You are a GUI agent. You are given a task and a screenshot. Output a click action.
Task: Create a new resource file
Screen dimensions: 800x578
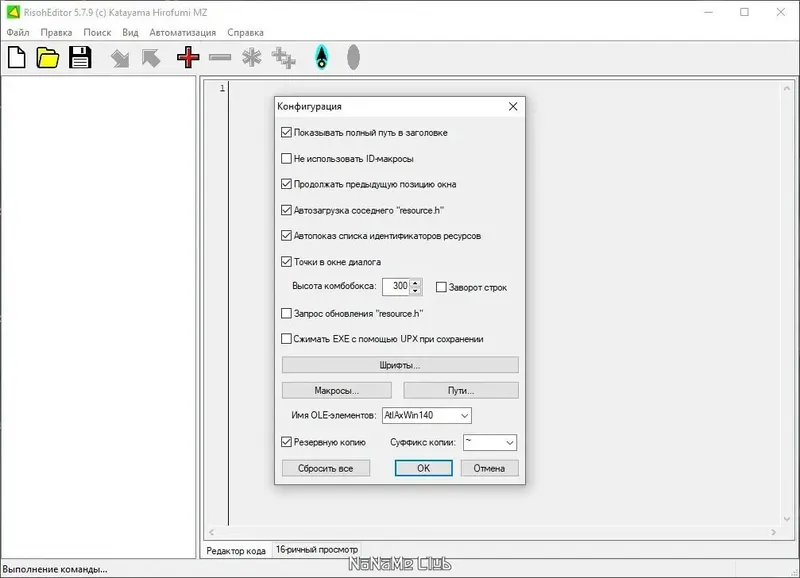pyautogui.click(x=15, y=57)
